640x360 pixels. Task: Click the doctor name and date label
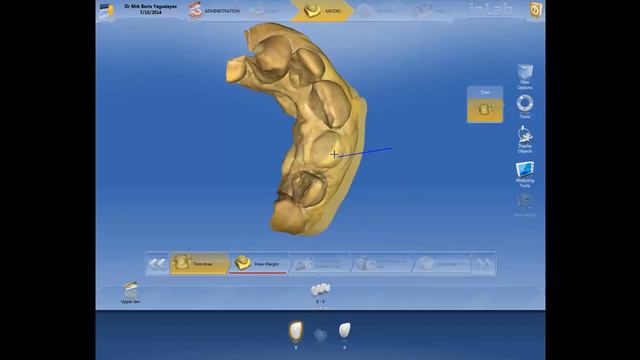pos(150,9)
